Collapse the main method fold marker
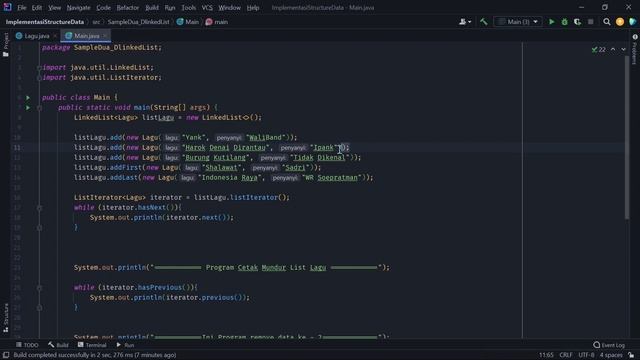This screenshot has height=360, width=640. [x=40, y=108]
